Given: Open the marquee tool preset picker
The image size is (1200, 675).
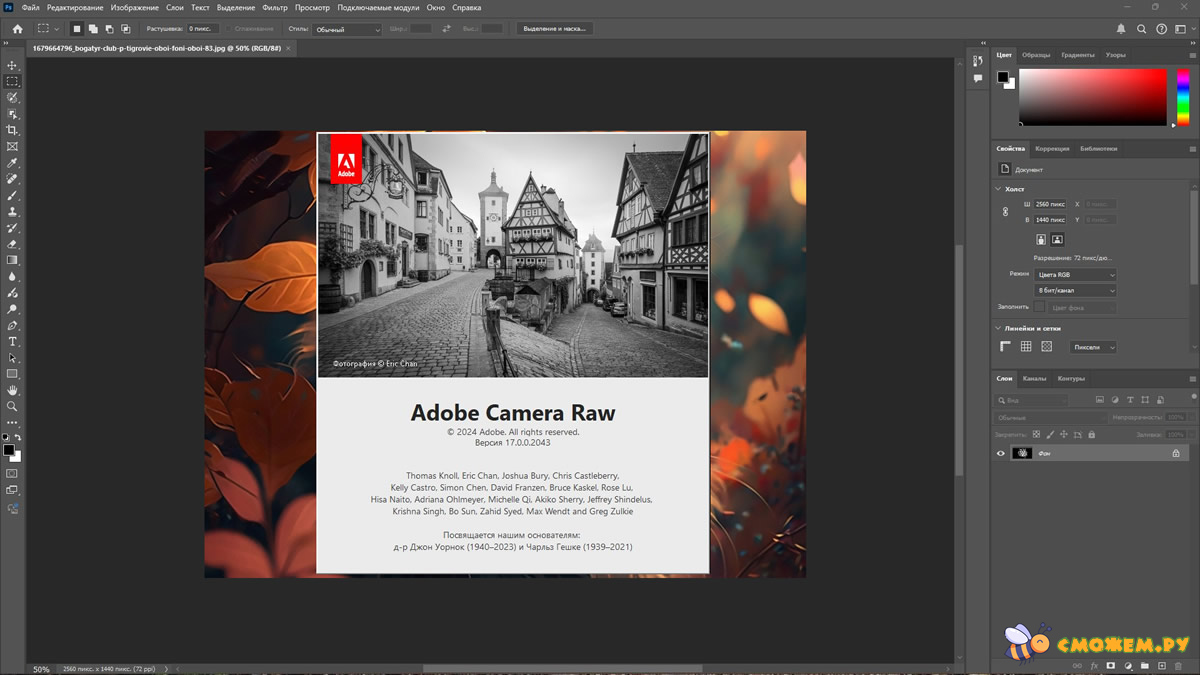Looking at the screenshot, I should coord(48,29).
